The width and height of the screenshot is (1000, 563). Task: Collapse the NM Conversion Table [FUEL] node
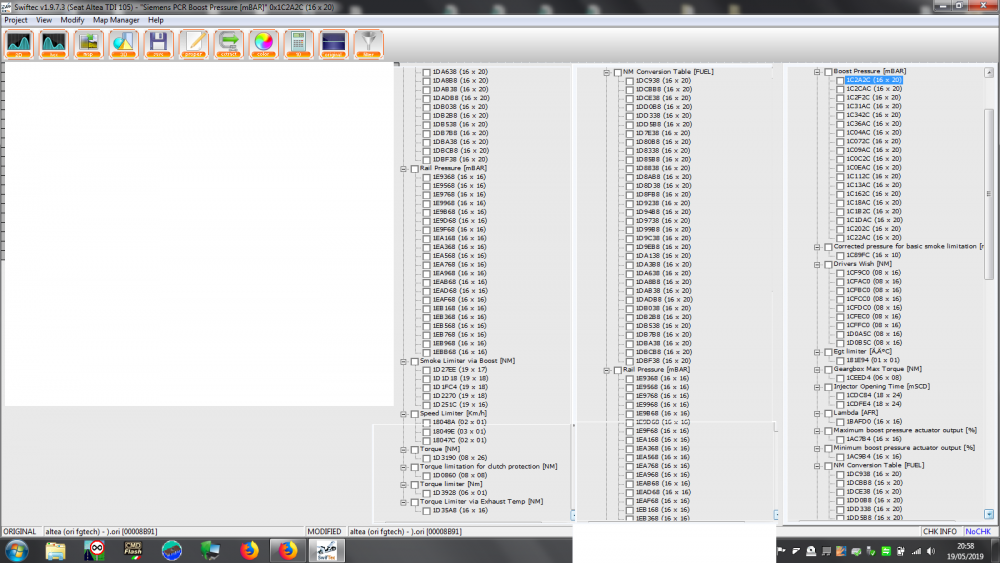pos(606,73)
